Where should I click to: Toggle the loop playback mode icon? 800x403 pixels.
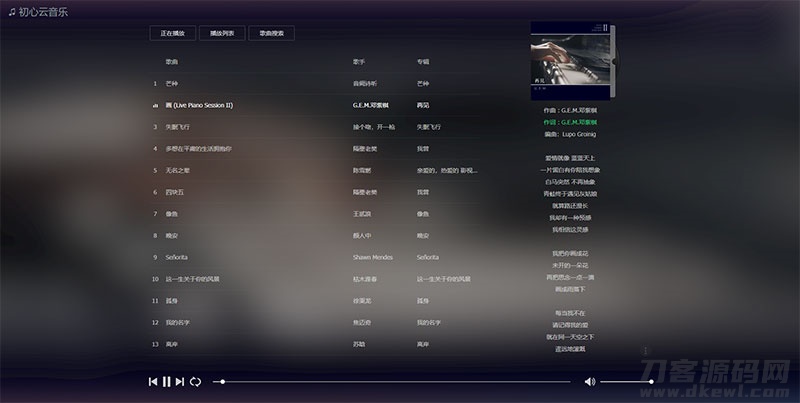coord(196,381)
